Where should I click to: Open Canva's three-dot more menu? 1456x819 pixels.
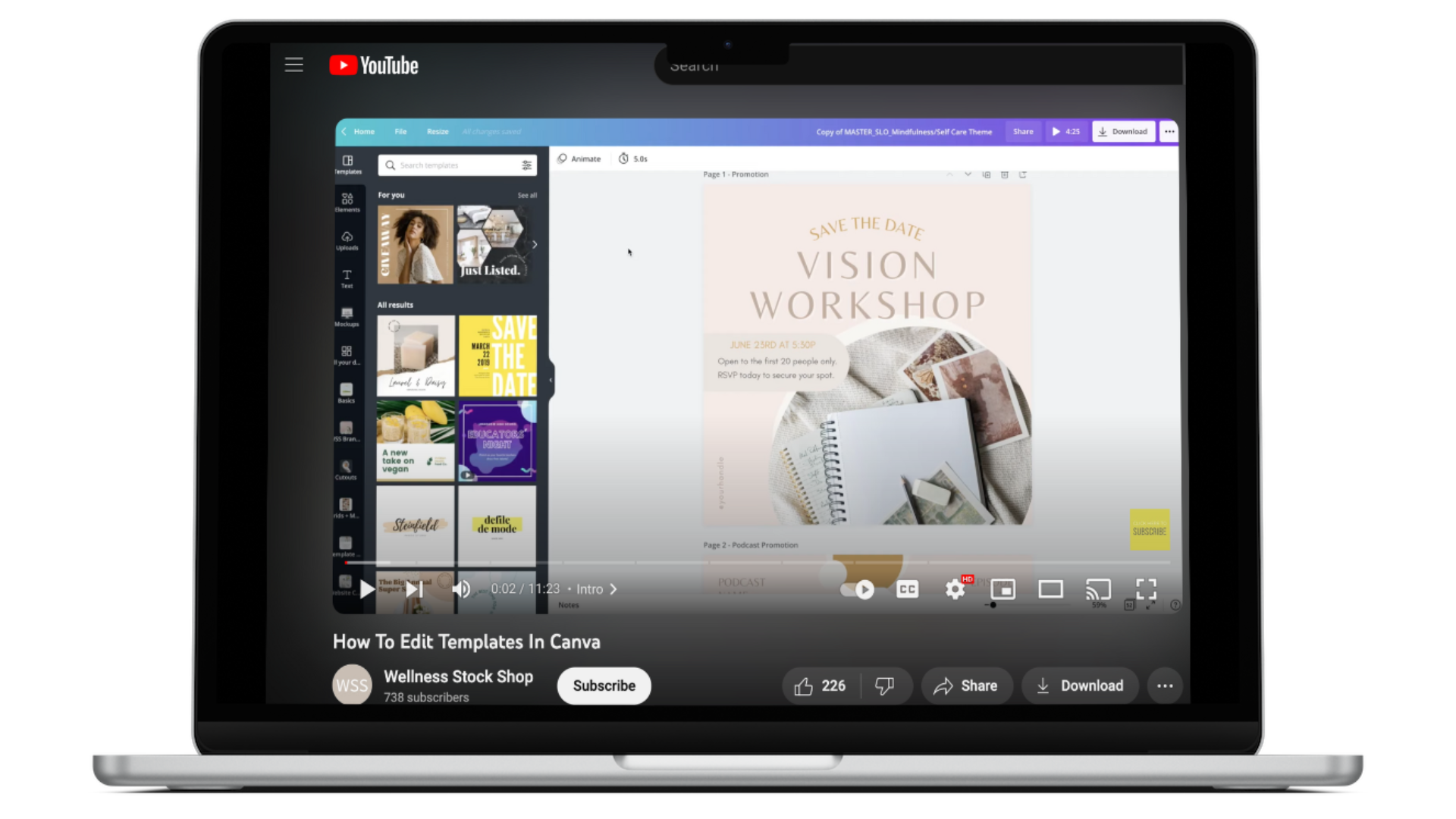(1169, 132)
